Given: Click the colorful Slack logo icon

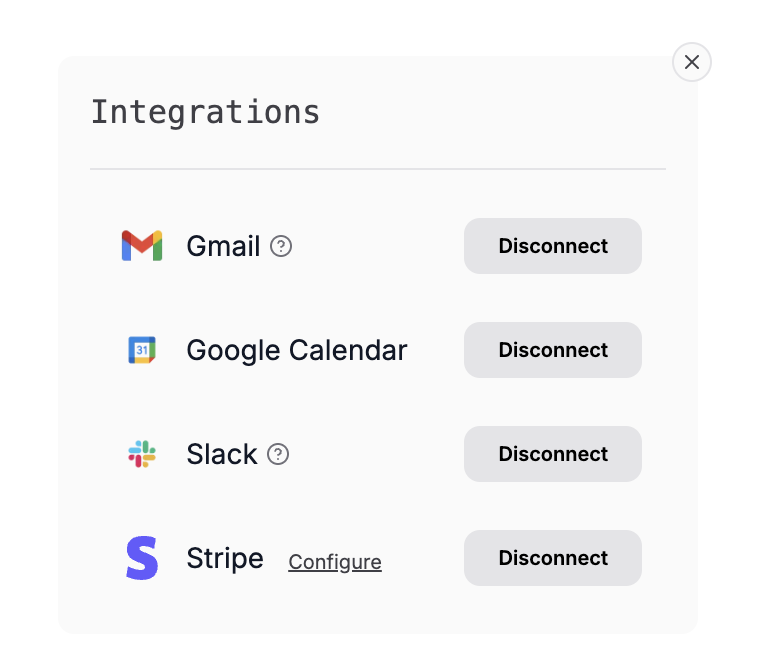Looking at the screenshot, I should click(142, 454).
